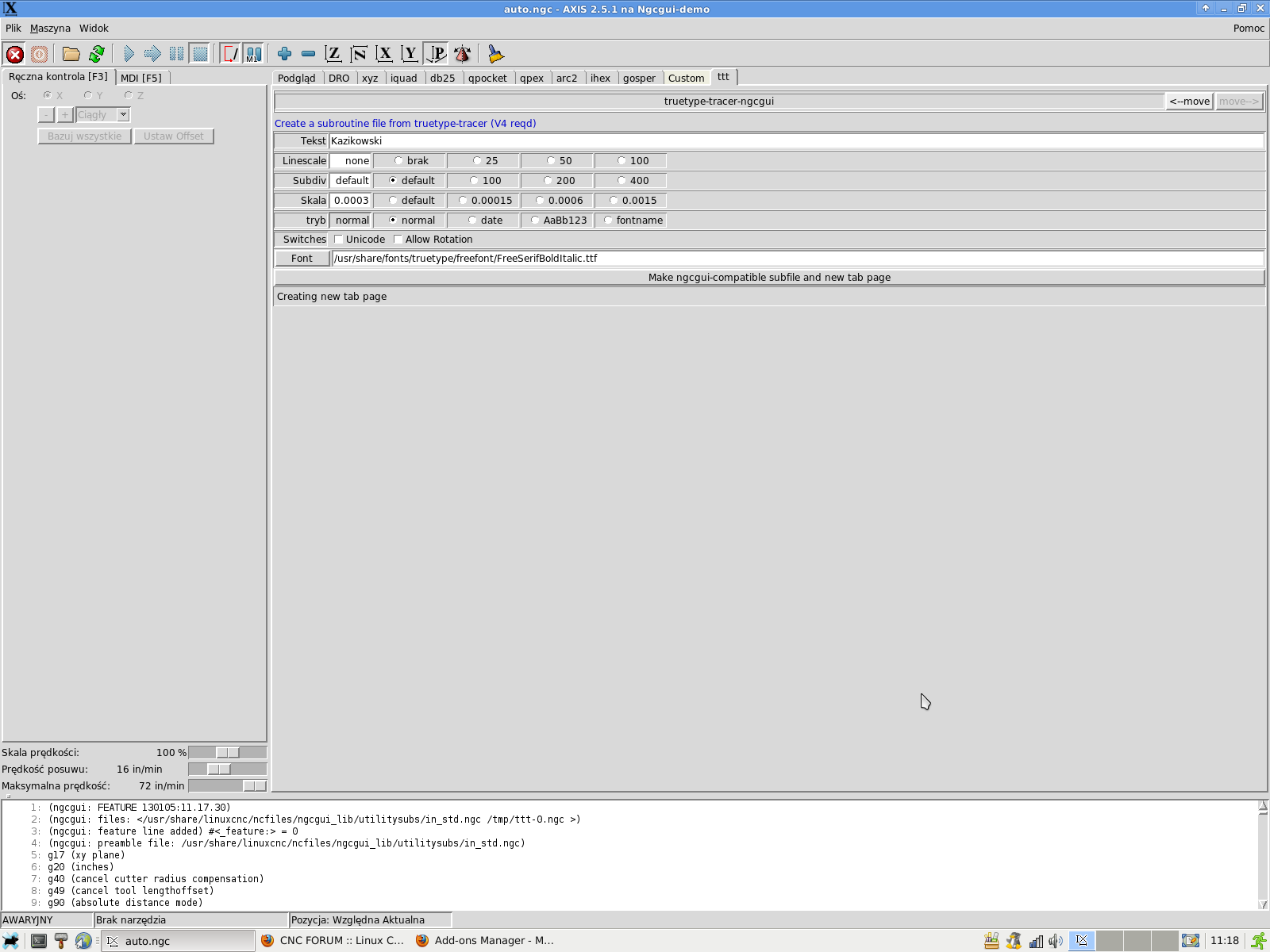Open the gosper tab
This screenshot has height=952, width=1270.
pos(639,78)
